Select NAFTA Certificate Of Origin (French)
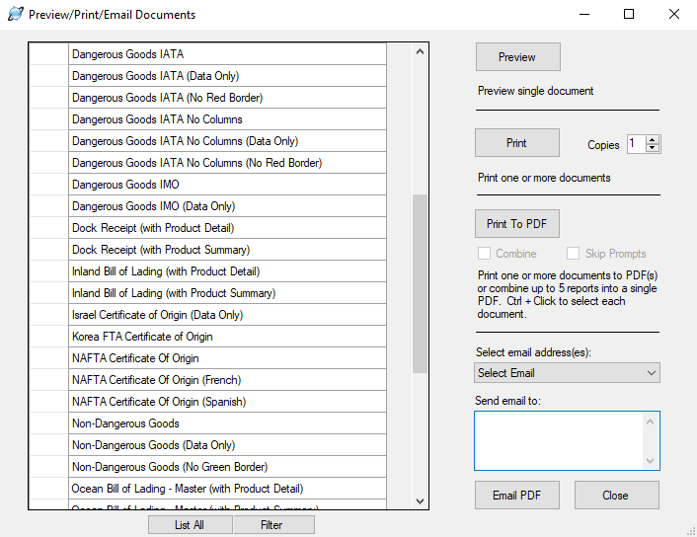Screen dimensions: 697x537 [x=228, y=380]
